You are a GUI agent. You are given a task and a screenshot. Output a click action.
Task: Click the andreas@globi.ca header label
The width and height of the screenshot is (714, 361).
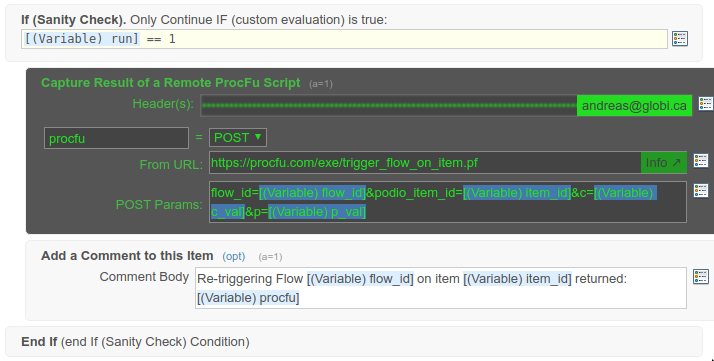(x=634, y=106)
